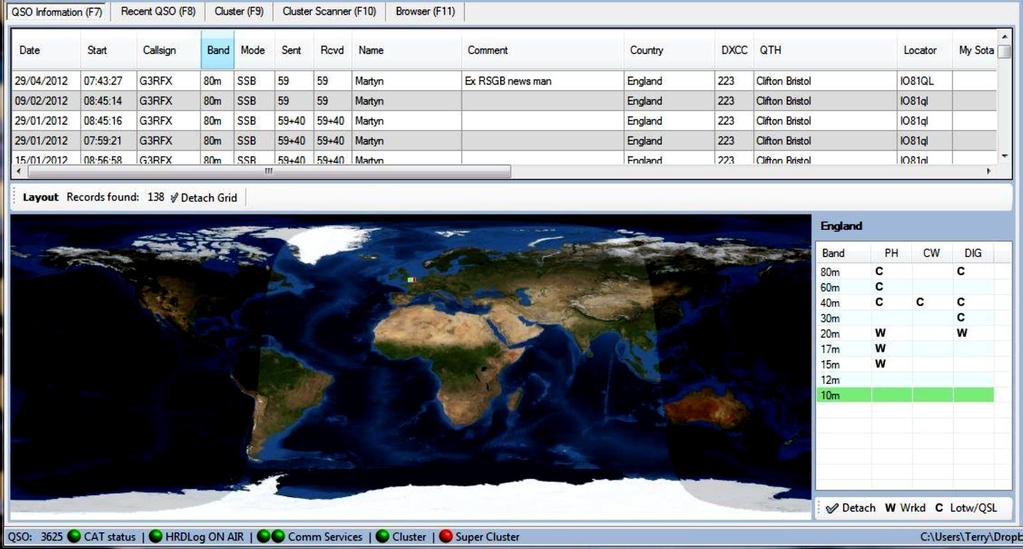This screenshot has height=549, width=1023.
Task: Click the station marker on England map
Action: (x=411, y=279)
